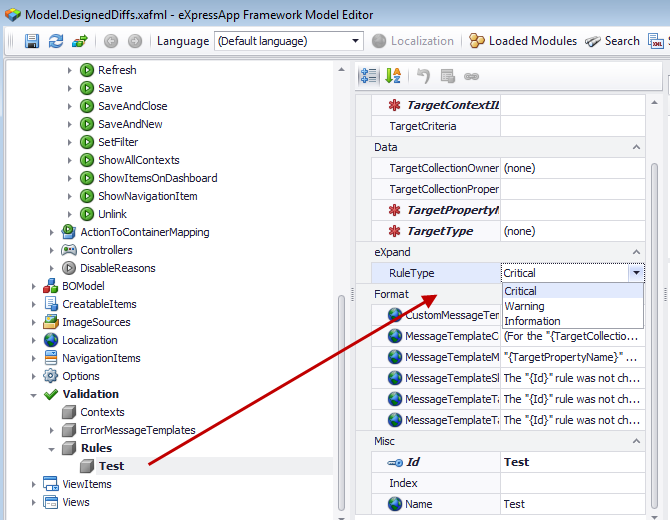
Task: Click the ShowAllContexts green play icon
Action: point(87,160)
